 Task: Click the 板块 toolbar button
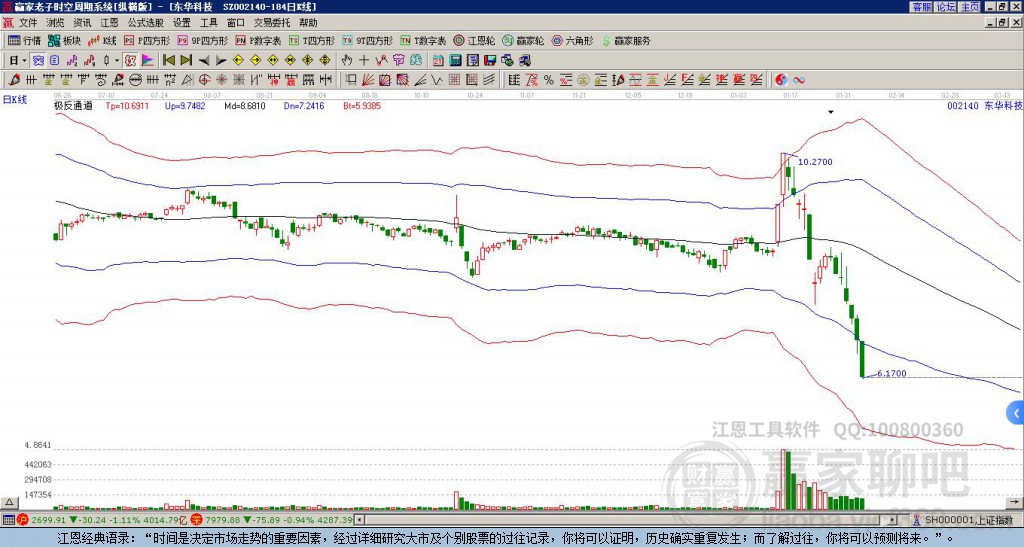point(64,40)
